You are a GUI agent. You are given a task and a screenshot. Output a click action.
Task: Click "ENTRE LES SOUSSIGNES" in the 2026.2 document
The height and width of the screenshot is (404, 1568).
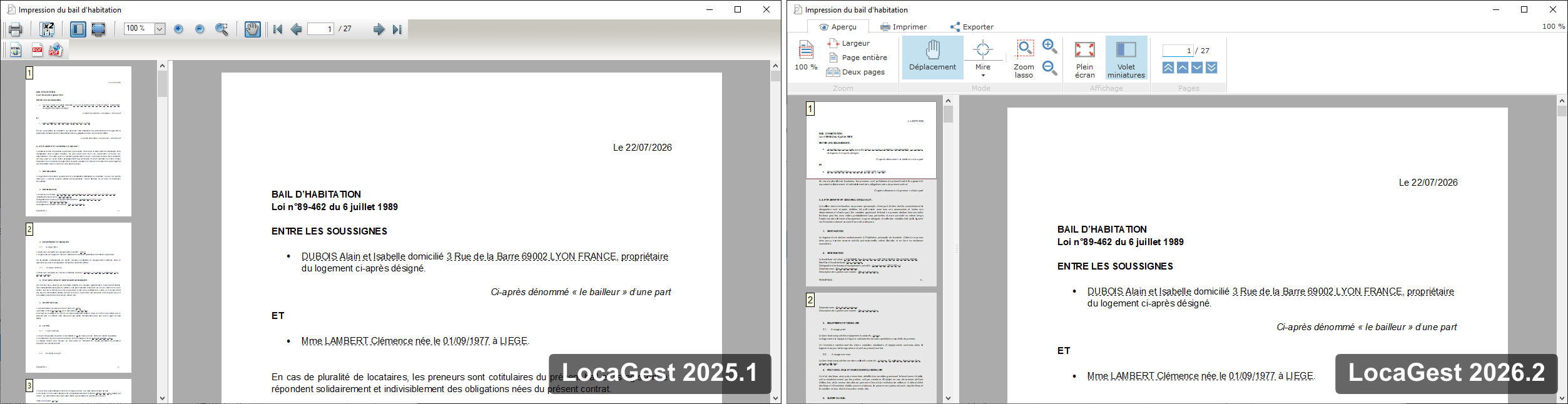click(x=1115, y=266)
